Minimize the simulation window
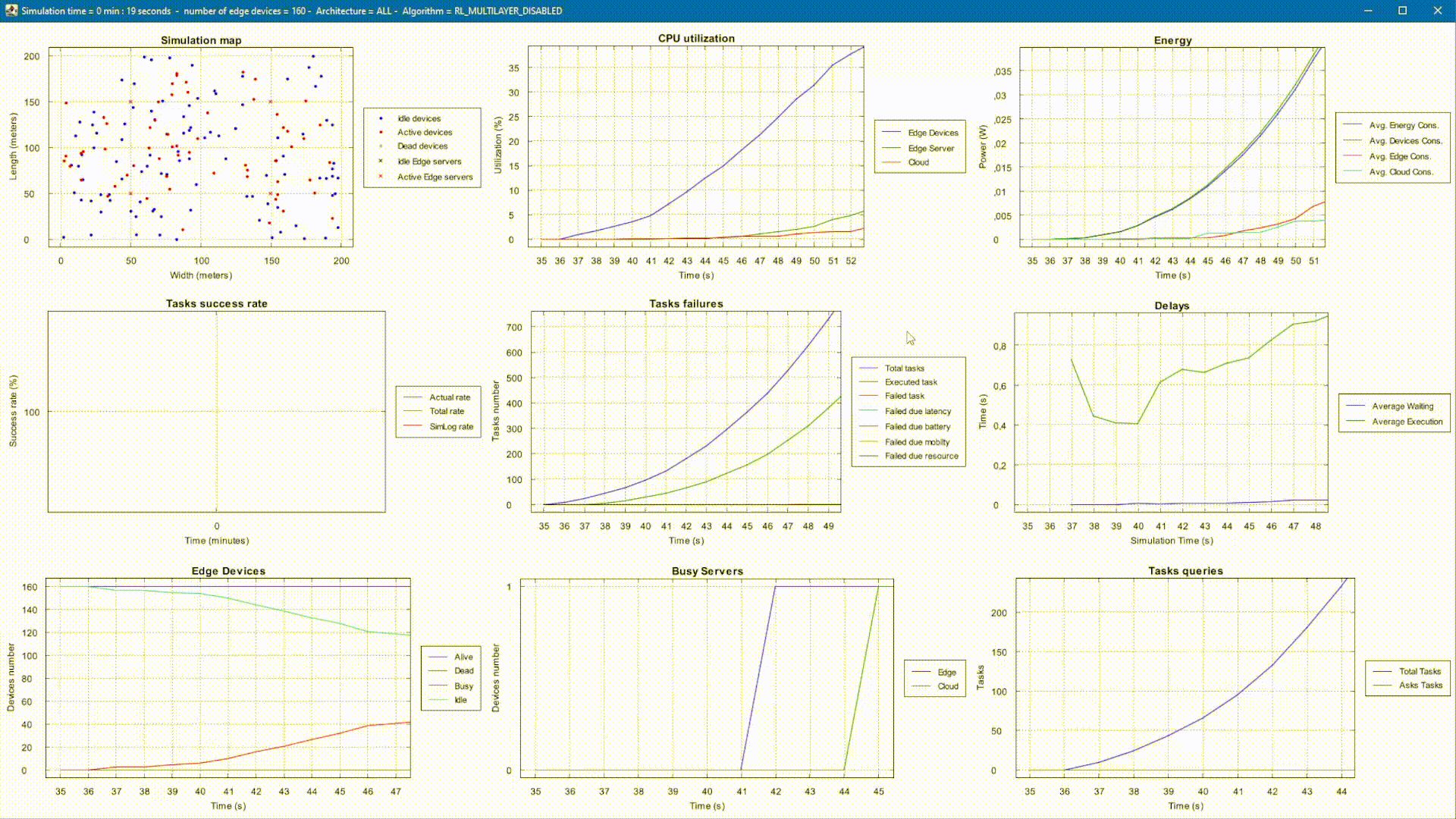This screenshot has width=1456, height=819. [1368, 11]
